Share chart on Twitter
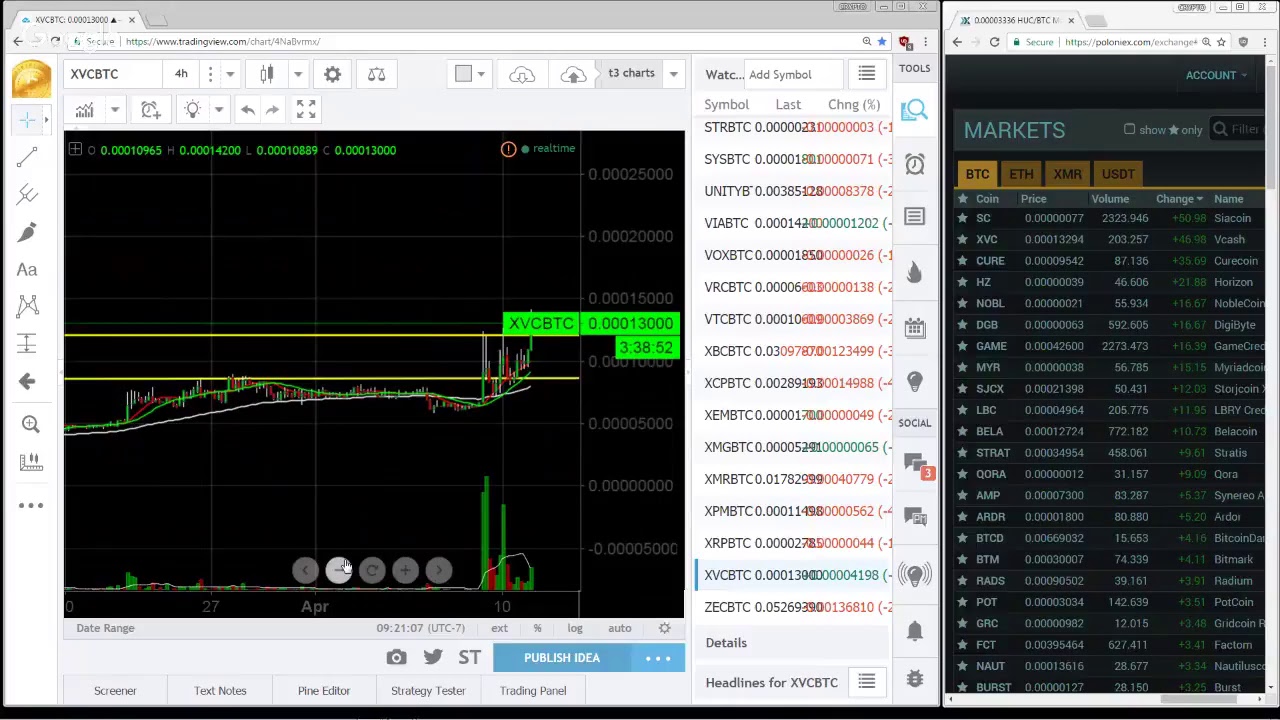The image size is (1280, 720). (x=433, y=657)
